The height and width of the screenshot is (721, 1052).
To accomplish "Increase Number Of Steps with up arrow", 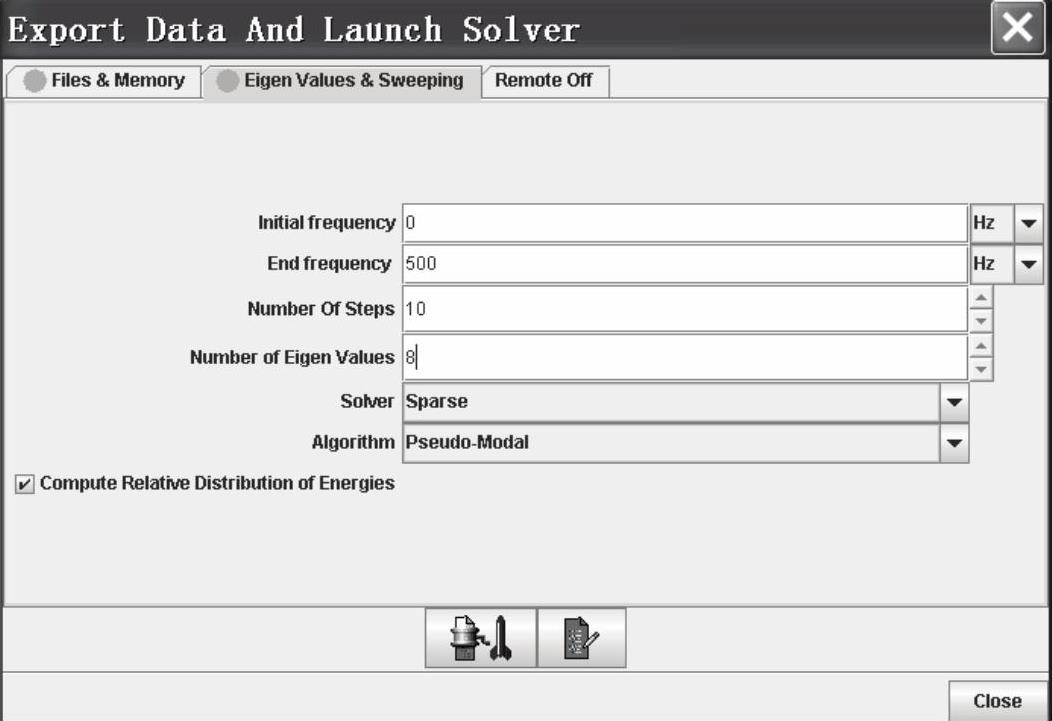I will click(981, 298).
